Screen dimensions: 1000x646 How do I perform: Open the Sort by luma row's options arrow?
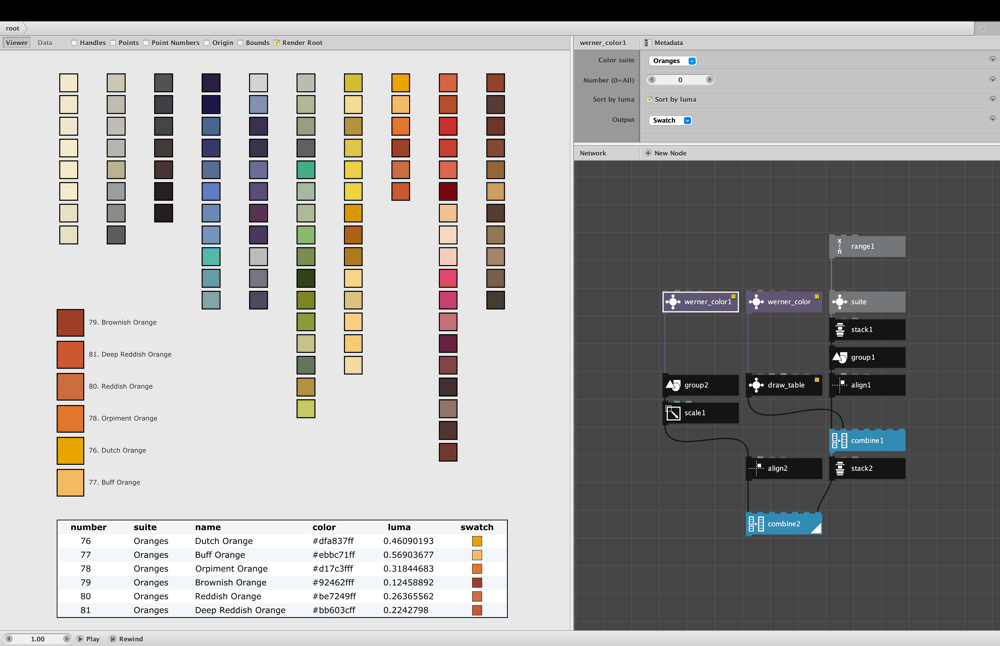click(x=992, y=99)
